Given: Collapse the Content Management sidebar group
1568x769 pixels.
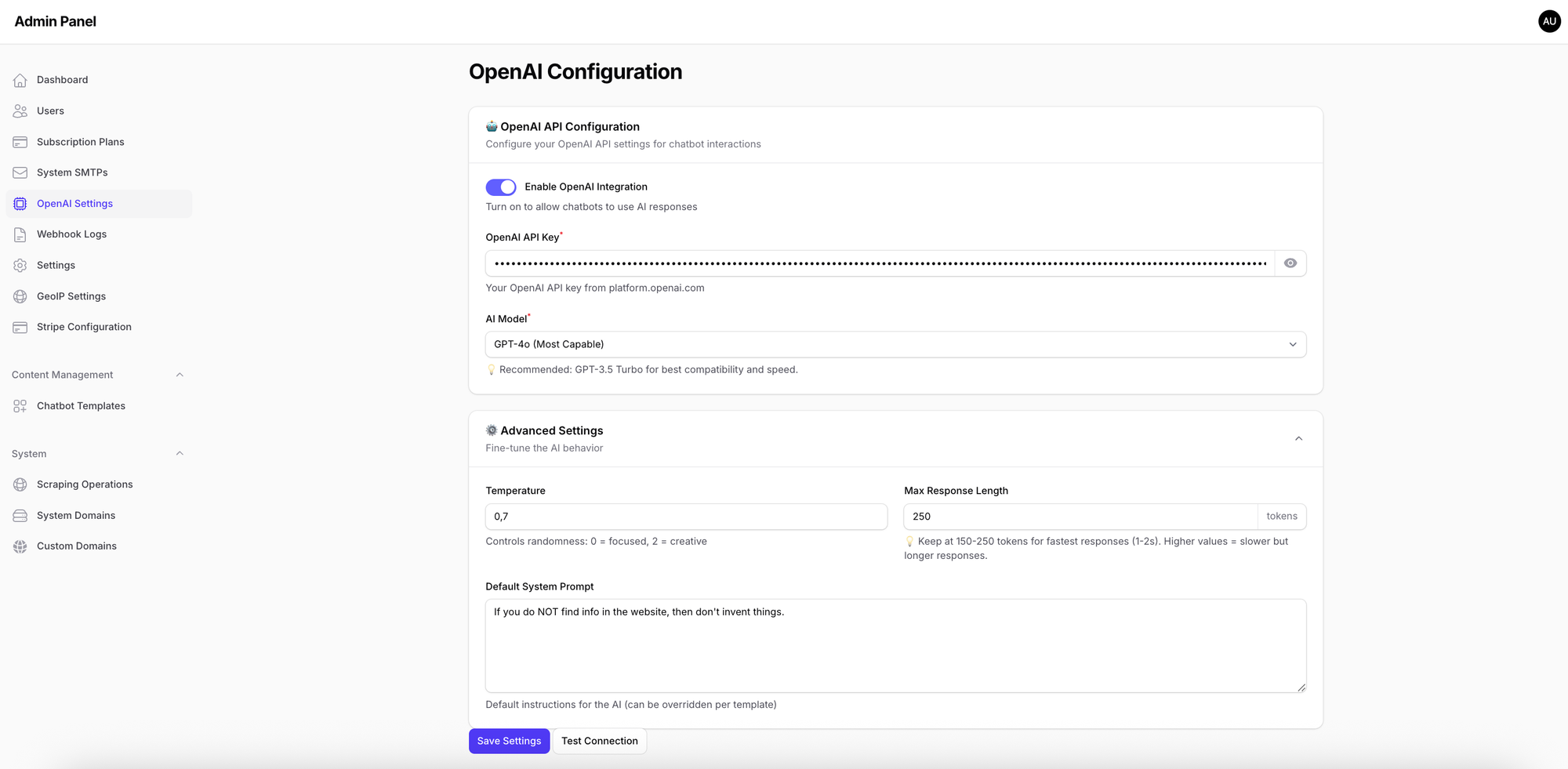Looking at the screenshot, I should point(180,375).
